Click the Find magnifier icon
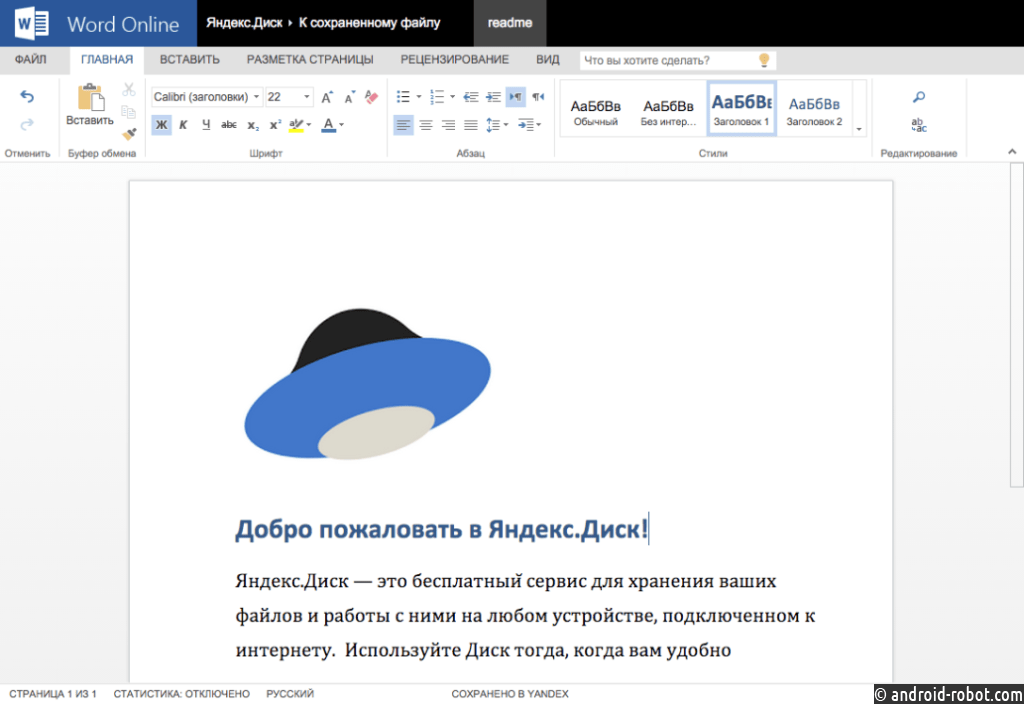 [x=919, y=97]
